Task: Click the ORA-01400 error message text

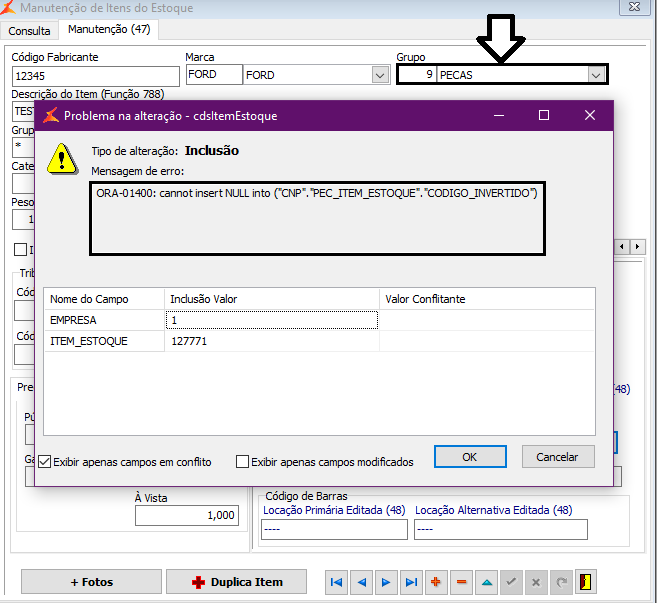Action: [317, 193]
